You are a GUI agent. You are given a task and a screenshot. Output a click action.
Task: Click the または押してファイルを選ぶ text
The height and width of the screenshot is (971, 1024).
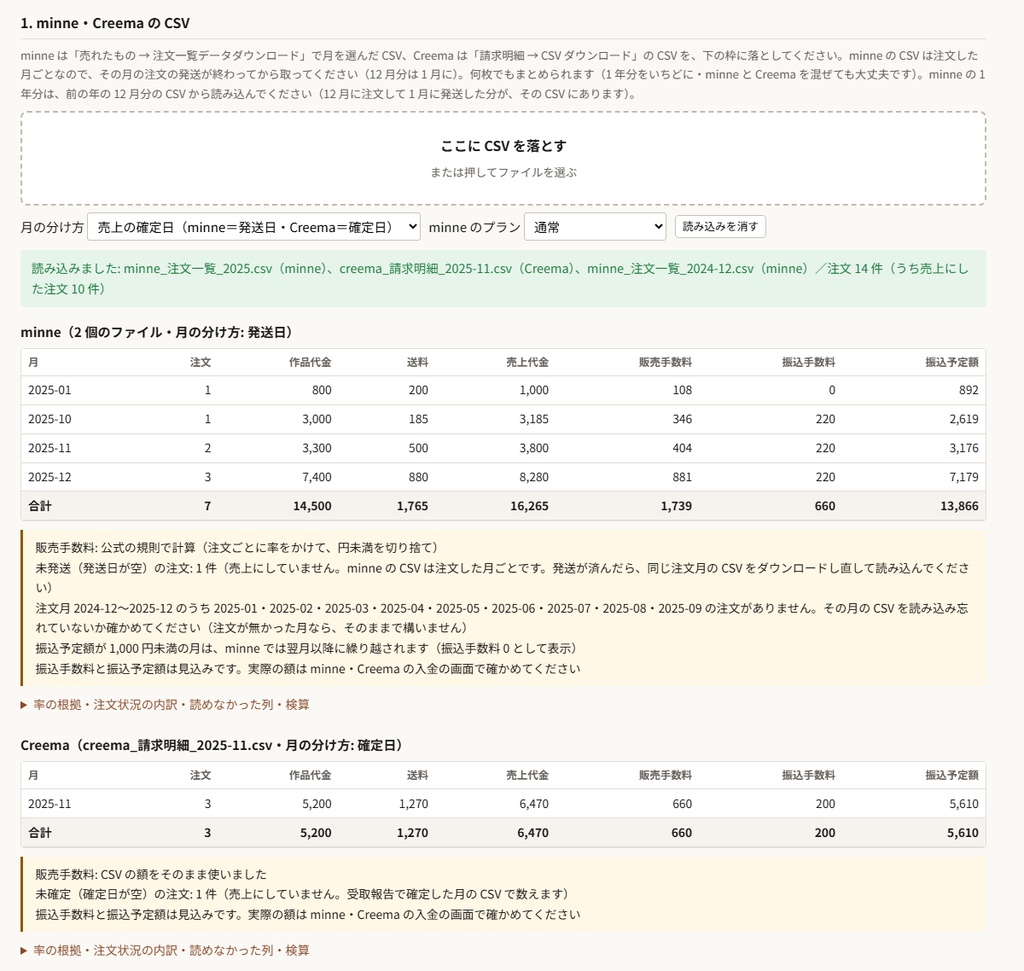pos(503,172)
